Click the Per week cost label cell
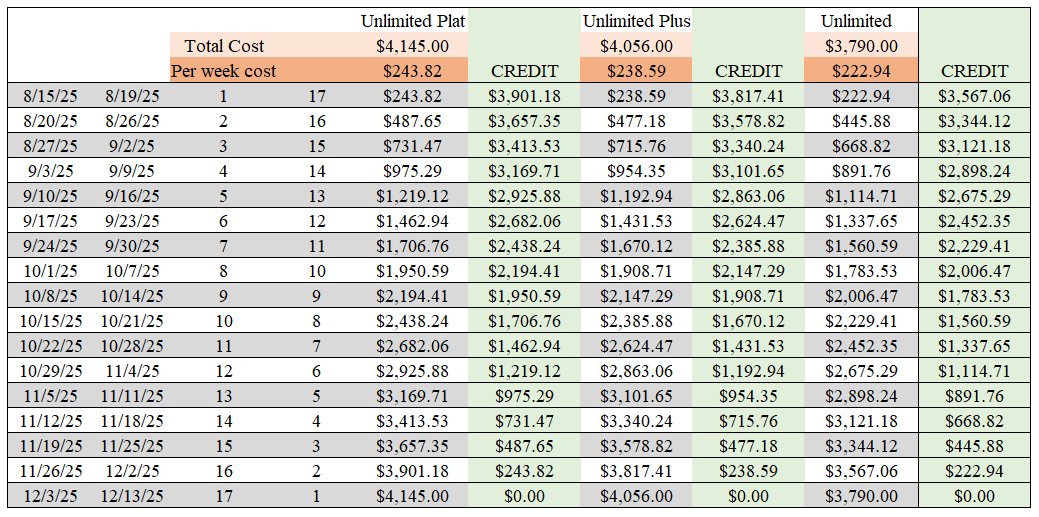This screenshot has width=1039, height=517. [x=224, y=70]
